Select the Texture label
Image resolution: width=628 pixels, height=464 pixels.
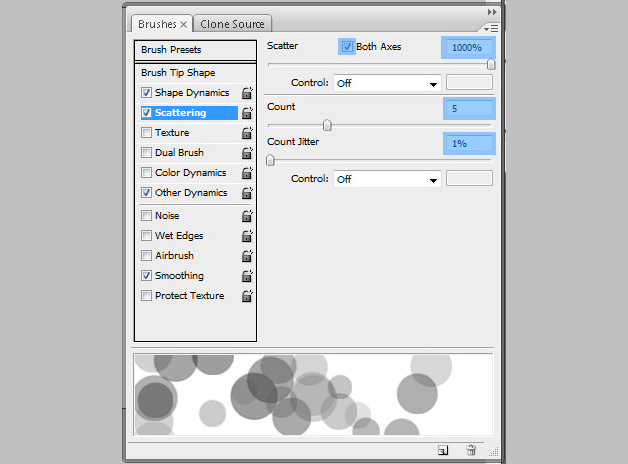click(x=172, y=133)
